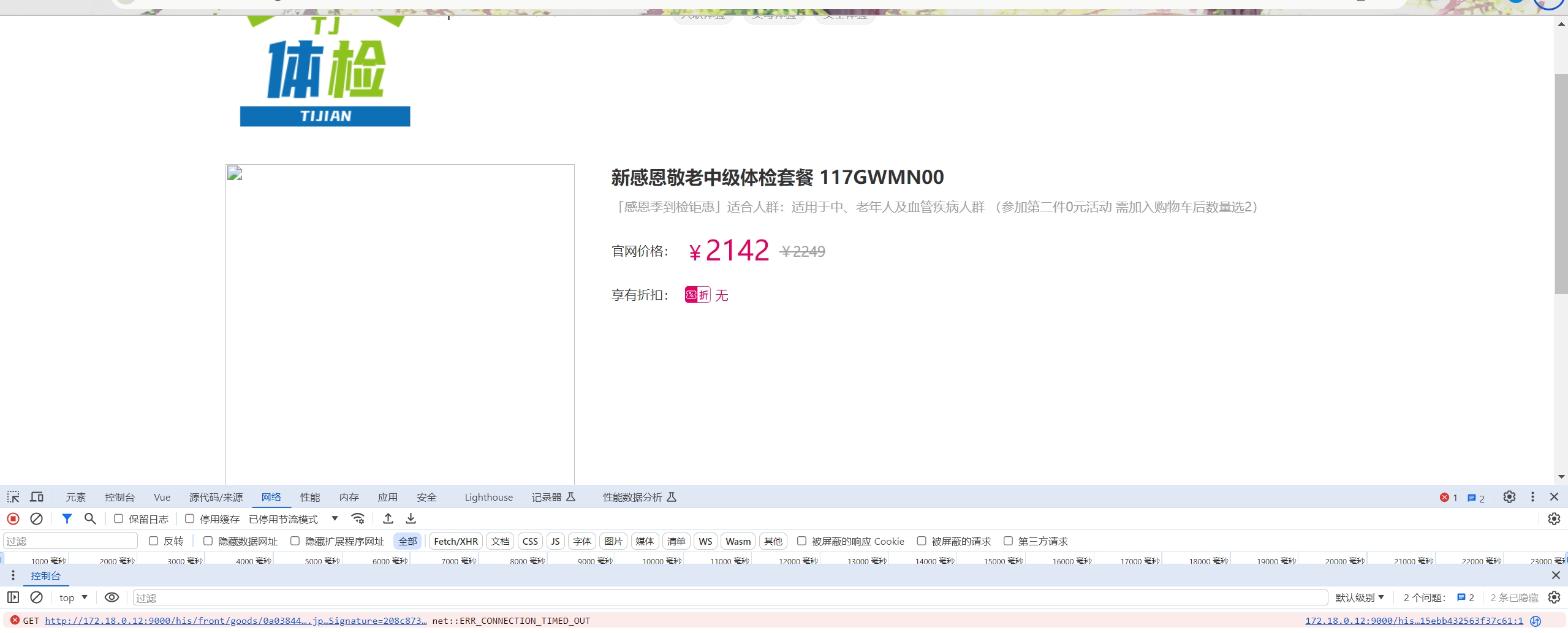
Task: Toggle the device toolbar icon
Action: [37, 497]
